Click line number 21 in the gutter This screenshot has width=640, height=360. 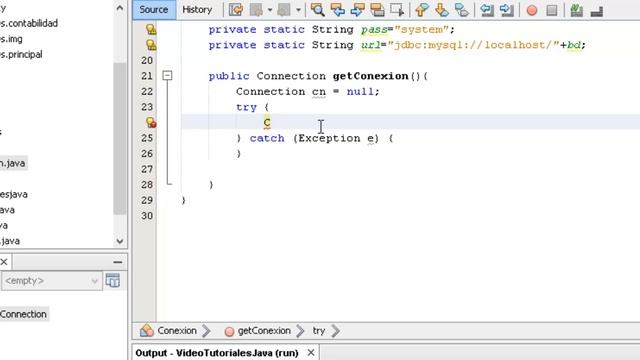147,76
